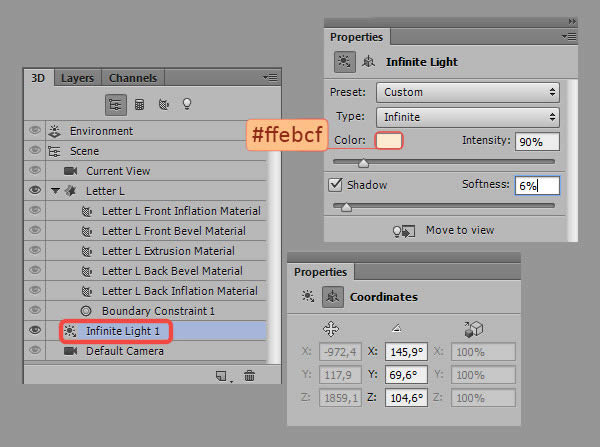
Task: Click the light icon in Coordinates panel
Action: 308,297
